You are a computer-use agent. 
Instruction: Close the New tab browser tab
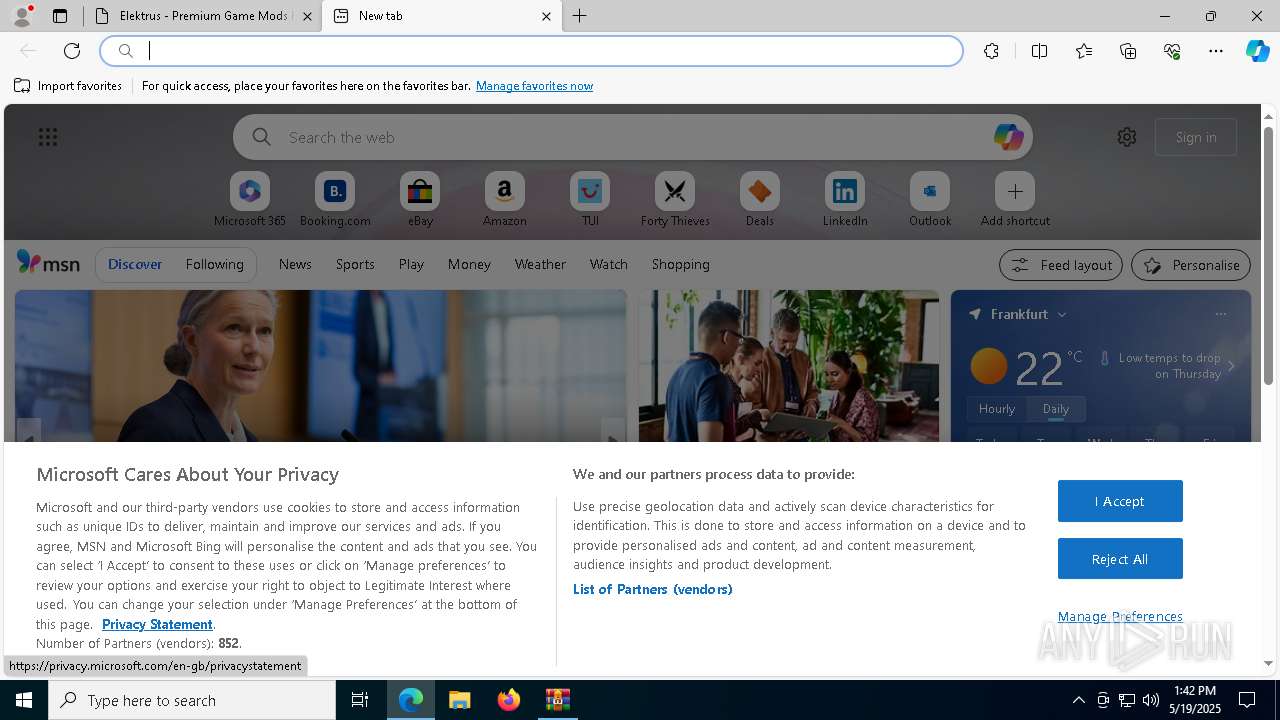pos(546,16)
